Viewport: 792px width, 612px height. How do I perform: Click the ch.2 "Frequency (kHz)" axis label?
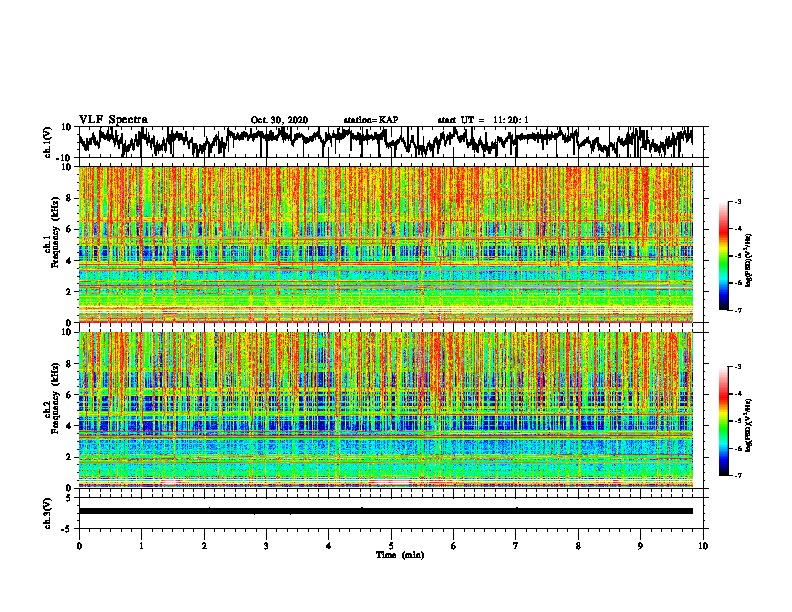pyautogui.click(x=55, y=397)
